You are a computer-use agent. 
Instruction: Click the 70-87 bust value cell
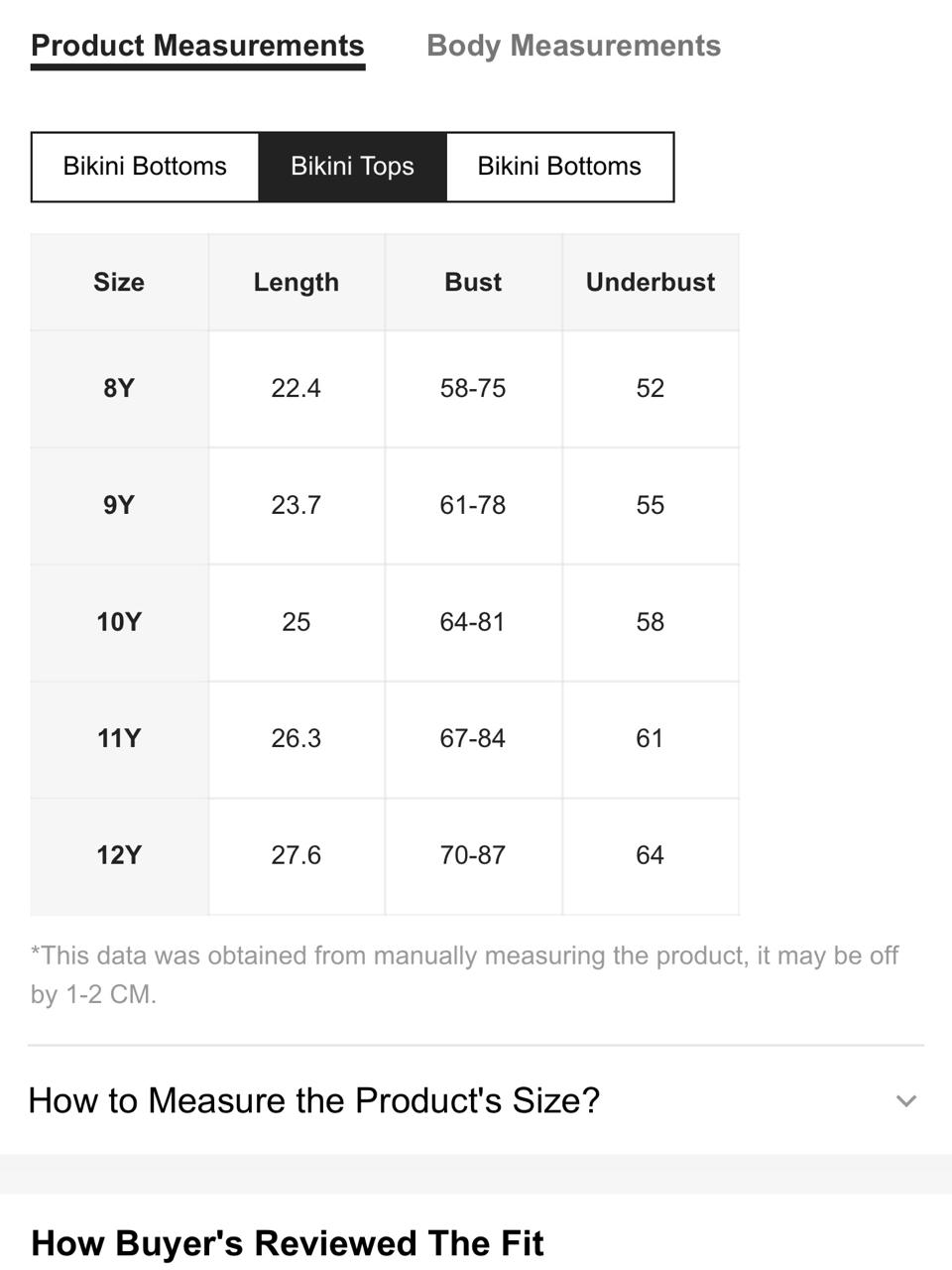[473, 855]
